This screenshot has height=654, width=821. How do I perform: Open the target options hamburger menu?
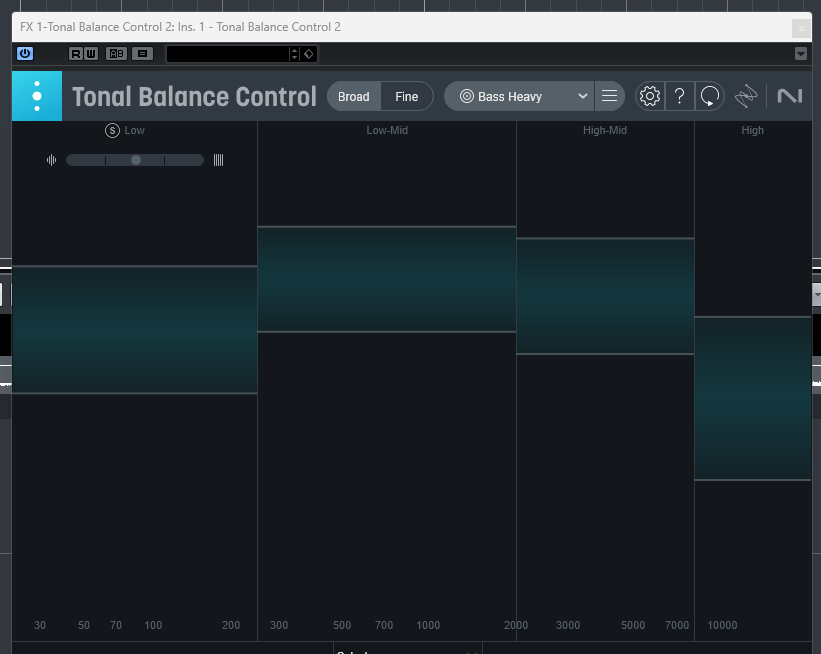point(609,96)
